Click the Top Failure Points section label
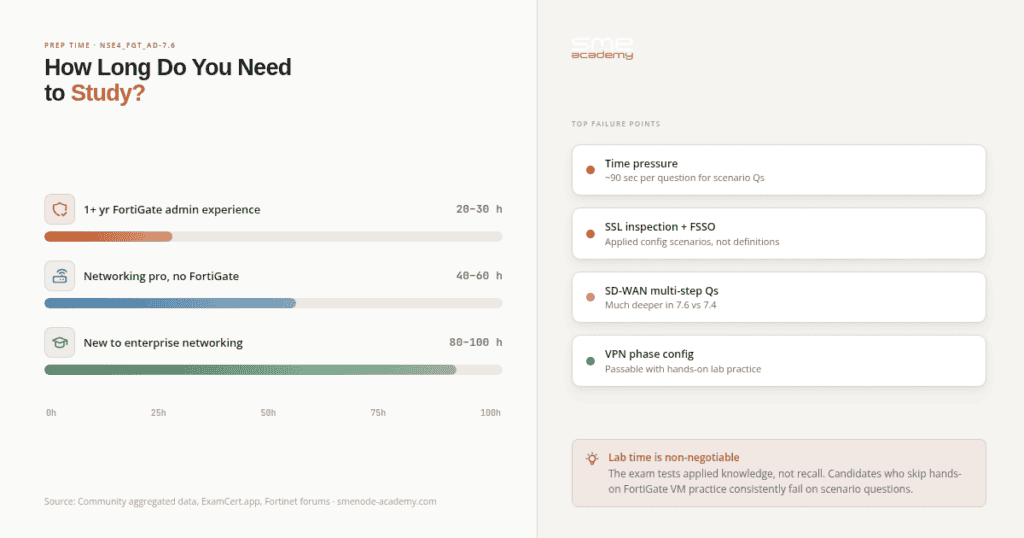1024x538 pixels. (616, 123)
